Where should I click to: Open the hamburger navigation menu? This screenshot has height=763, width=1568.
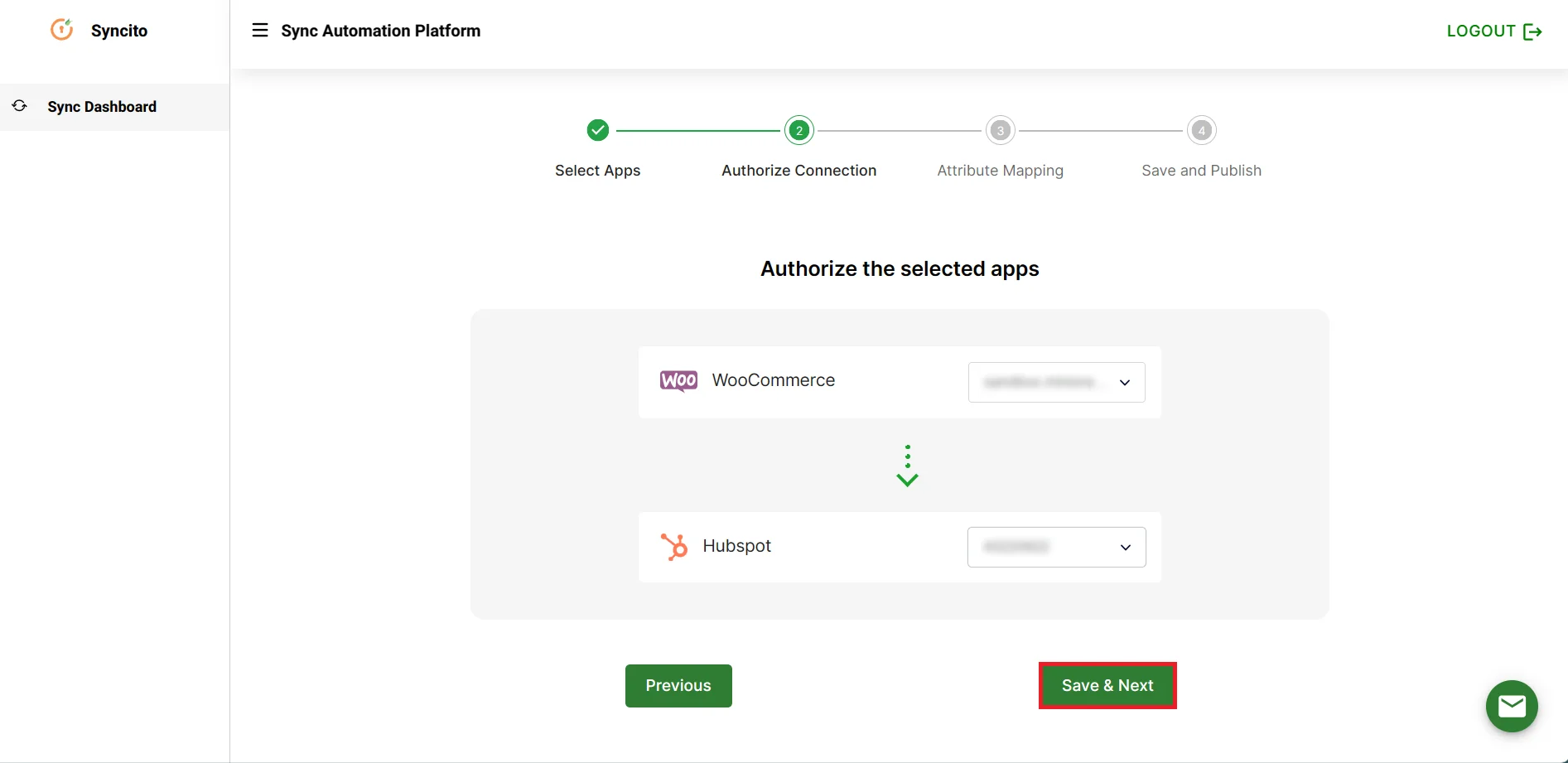[260, 30]
